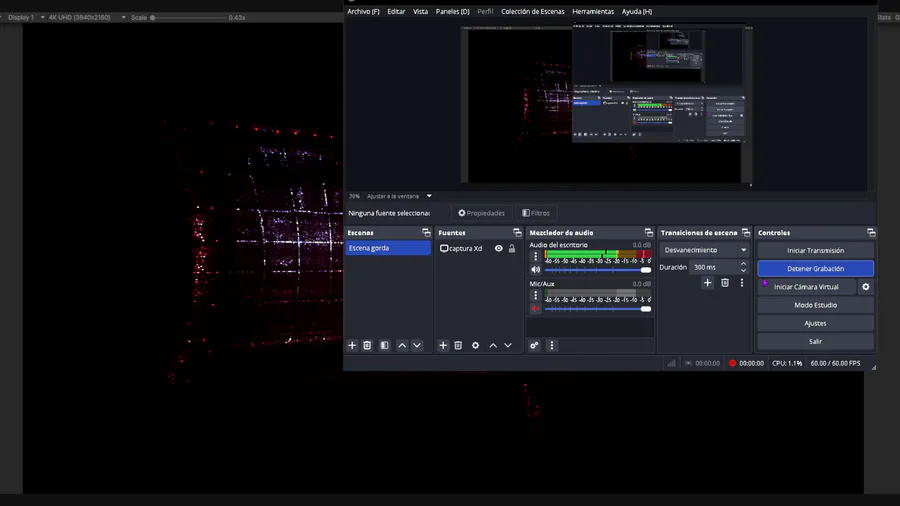Click the Iniciar Transmisión button

[815, 250]
